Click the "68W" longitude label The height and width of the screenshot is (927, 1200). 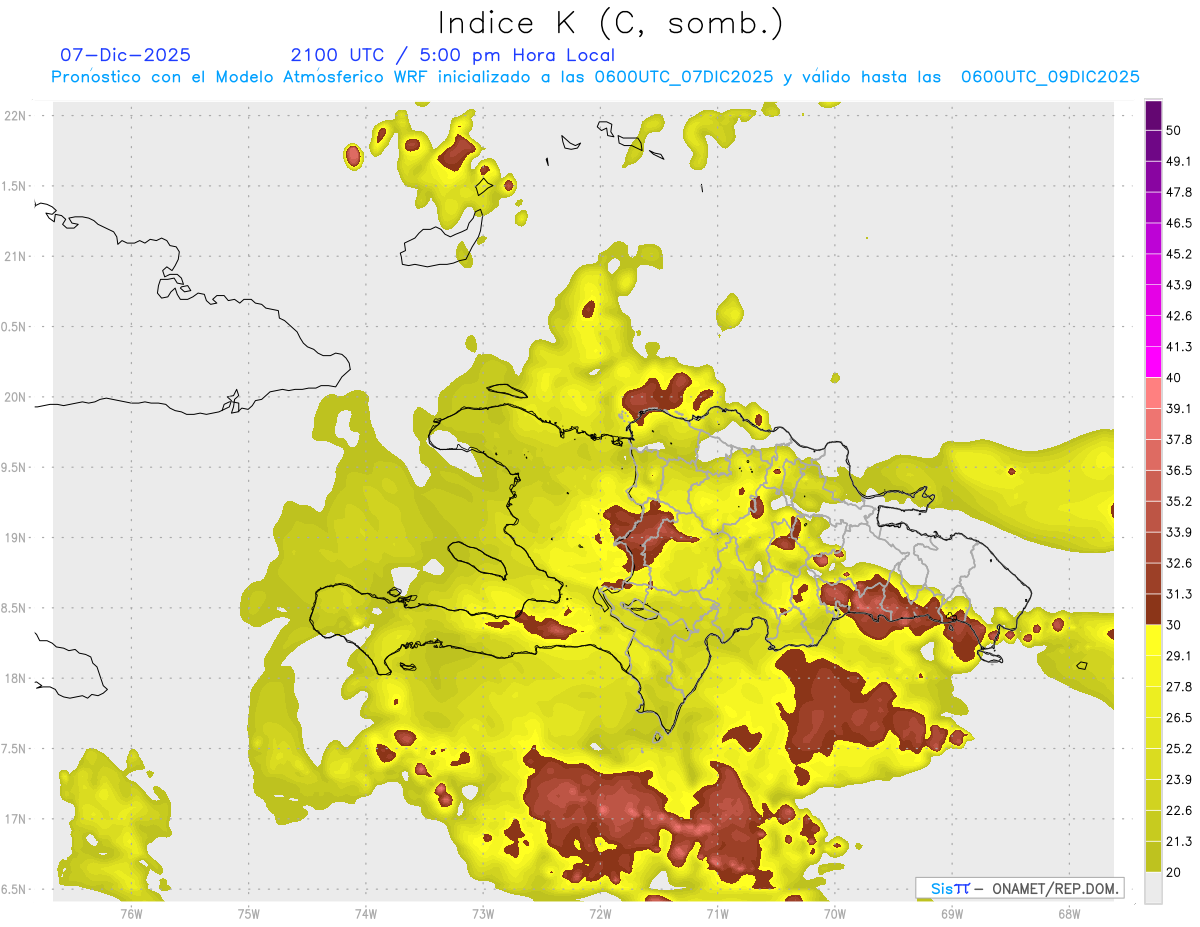tap(1068, 913)
